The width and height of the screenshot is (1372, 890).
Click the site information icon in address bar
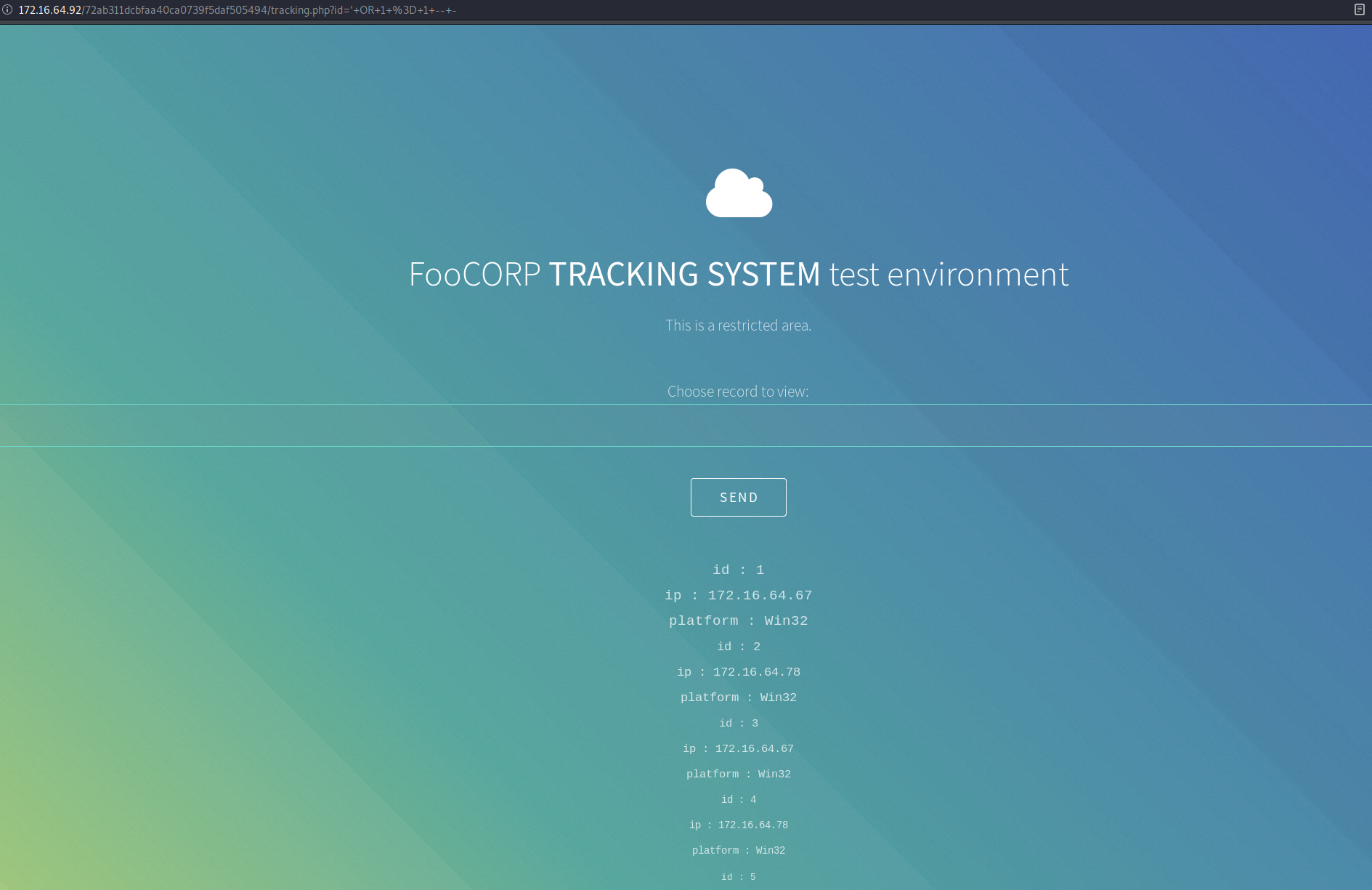click(x=7, y=9)
